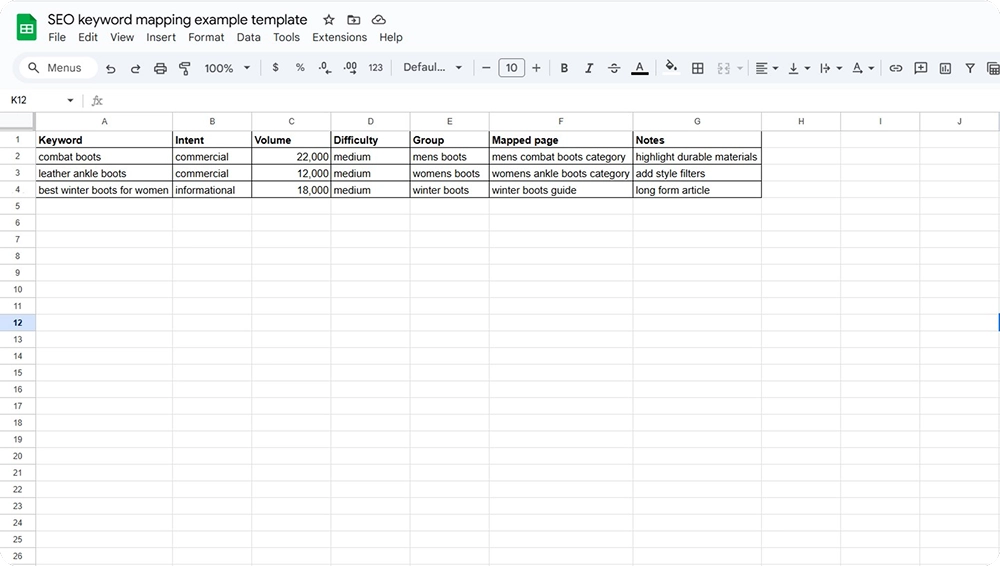
Task: Select cell 'combat boots'
Action: [104, 156]
